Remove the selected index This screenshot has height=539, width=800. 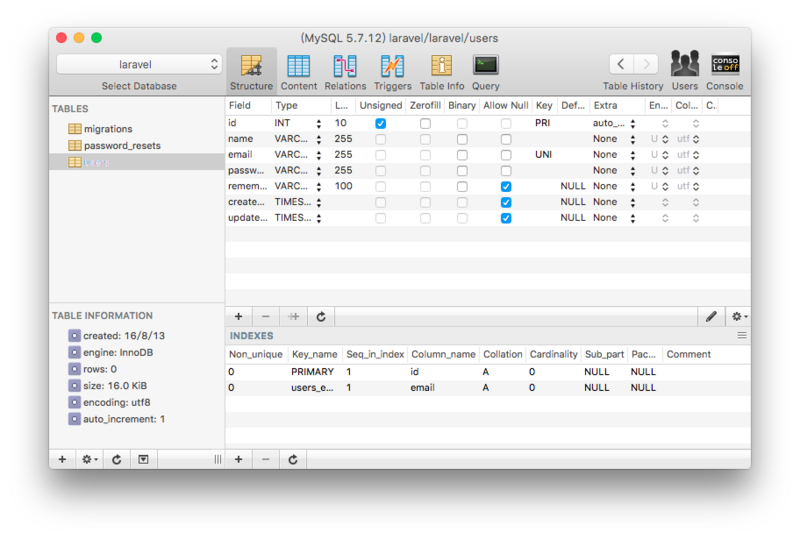coord(265,459)
